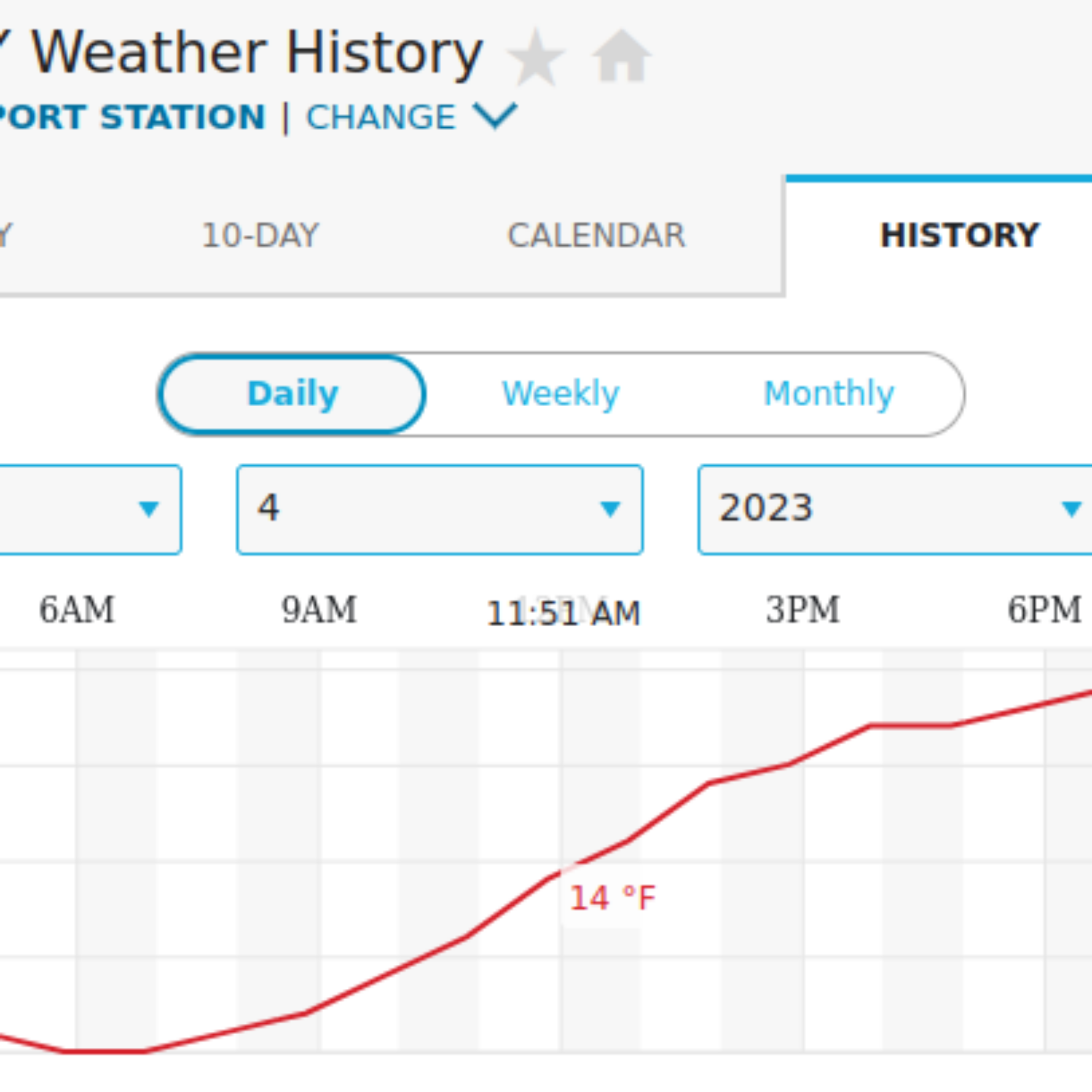Click the 14 °F temperature tooltip

pyautogui.click(x=612, y=898)
